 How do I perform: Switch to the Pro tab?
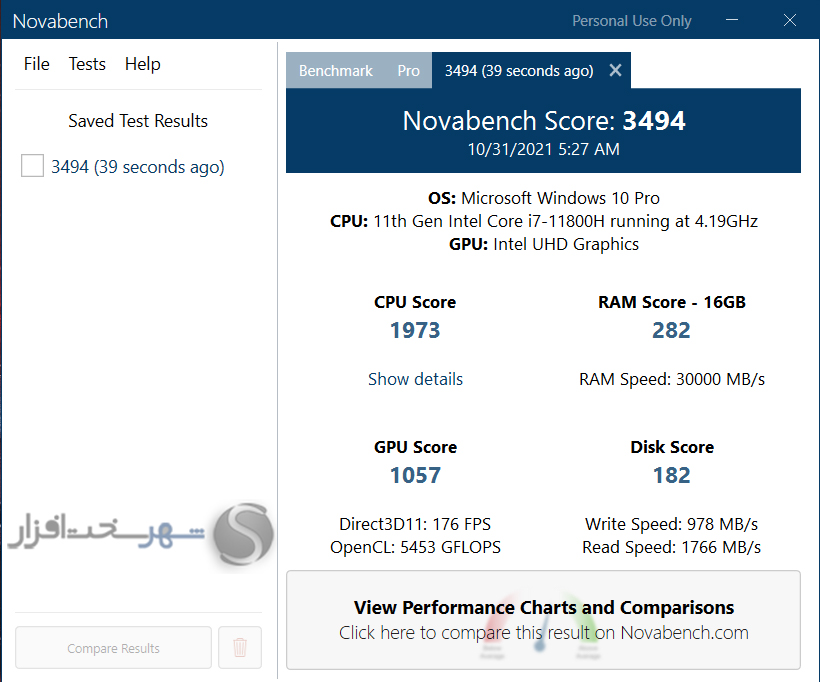click(408, 71)
